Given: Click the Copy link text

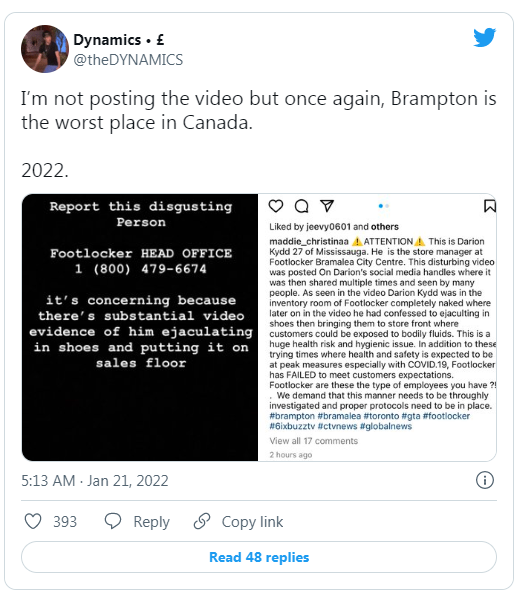Looking at the screenshot, I should (252, 522).
